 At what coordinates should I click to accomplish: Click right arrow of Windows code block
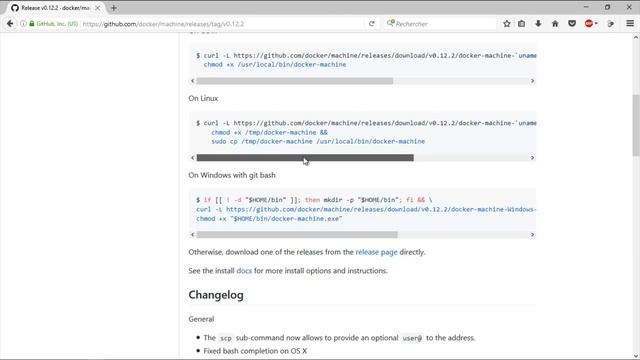pyautogui.click(x=532, y=235)
